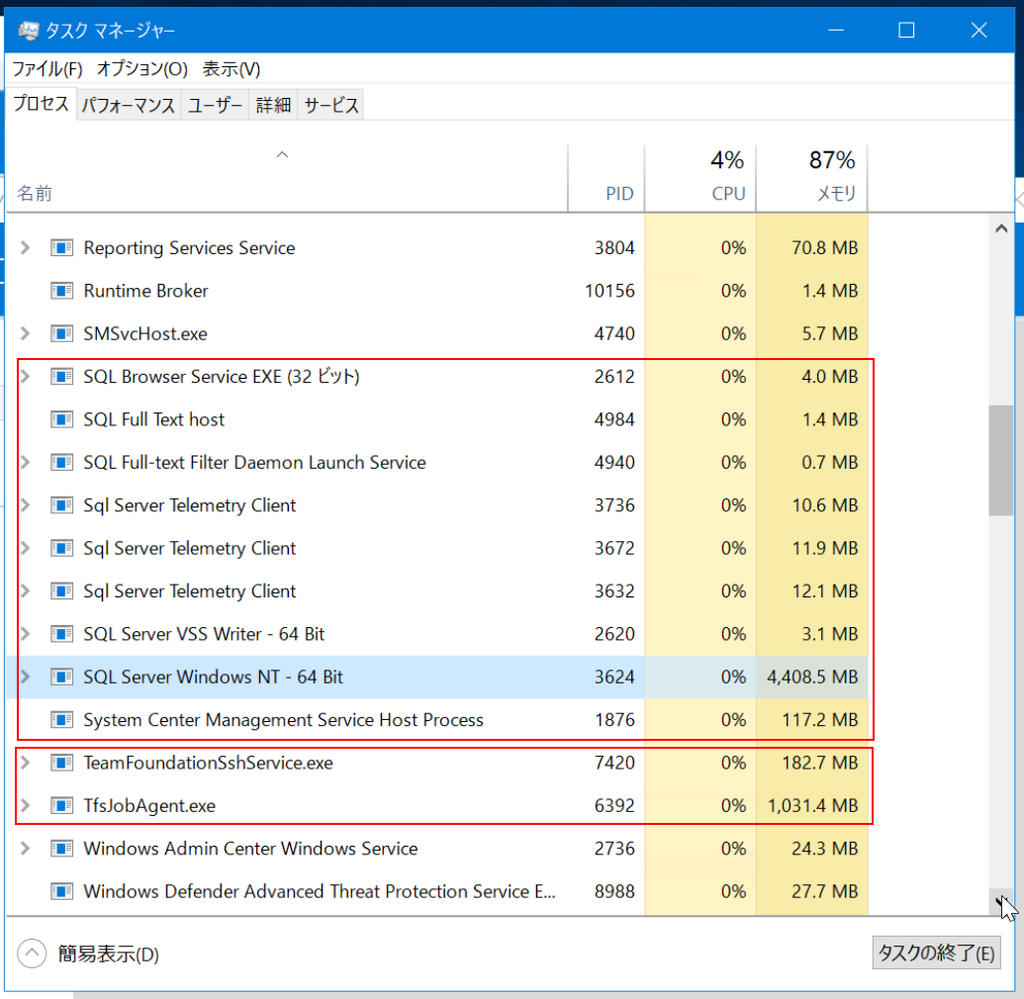The height and width of the screenshot is (999, 1024).
Task: Click the TeamFoundationSshService.exe icon
Action: (61, 763)
